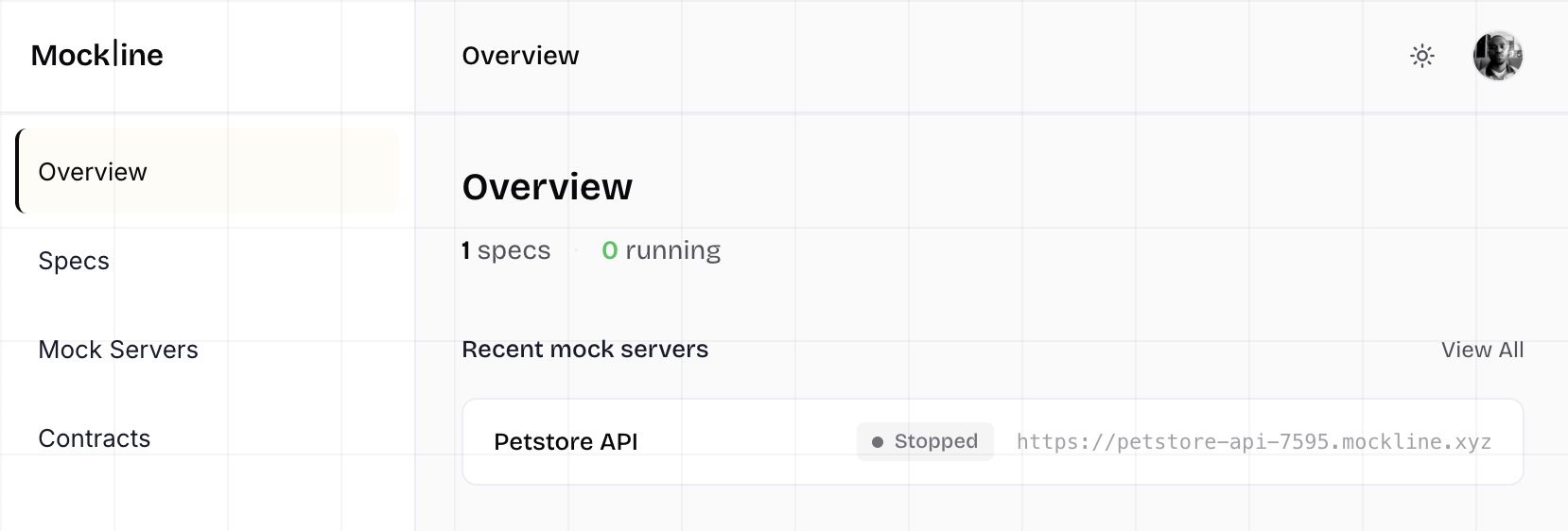Click the Recent mock servers heading
The width and height of the screenshot is (1568, 531).
tap(584, 350)
